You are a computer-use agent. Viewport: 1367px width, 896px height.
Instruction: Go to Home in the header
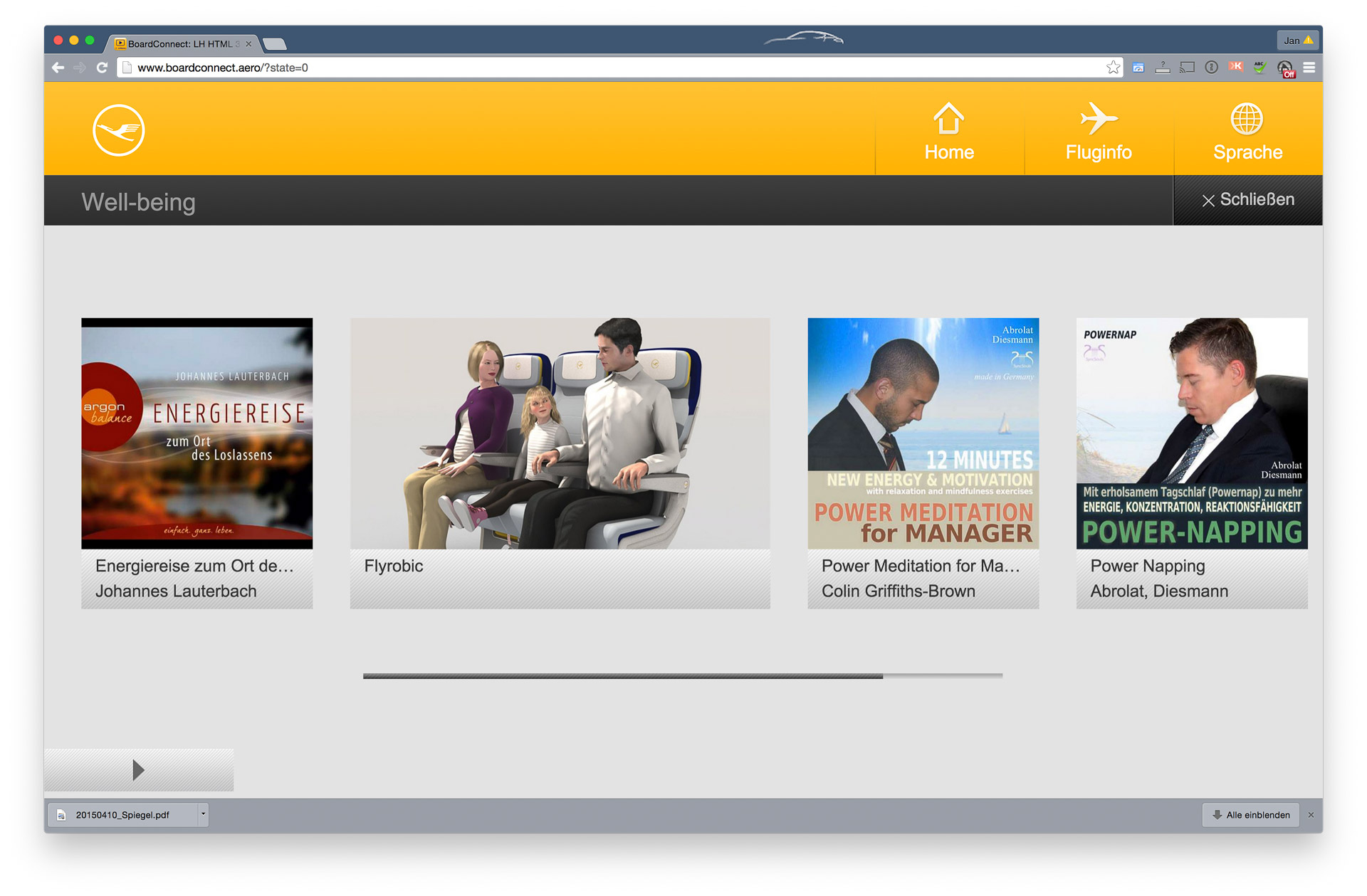[949, 132]
